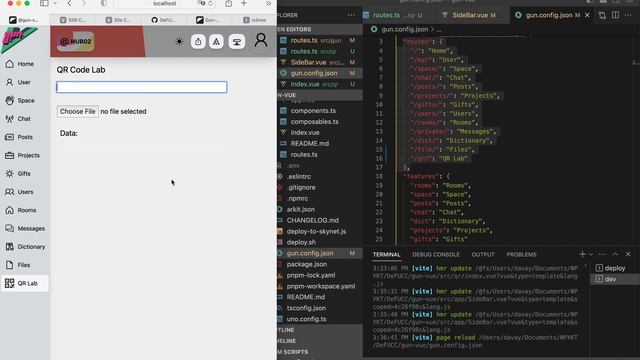
Task: Switch to the SSR Safari tab
Action: pyautogui.click(x=73, y=20)
